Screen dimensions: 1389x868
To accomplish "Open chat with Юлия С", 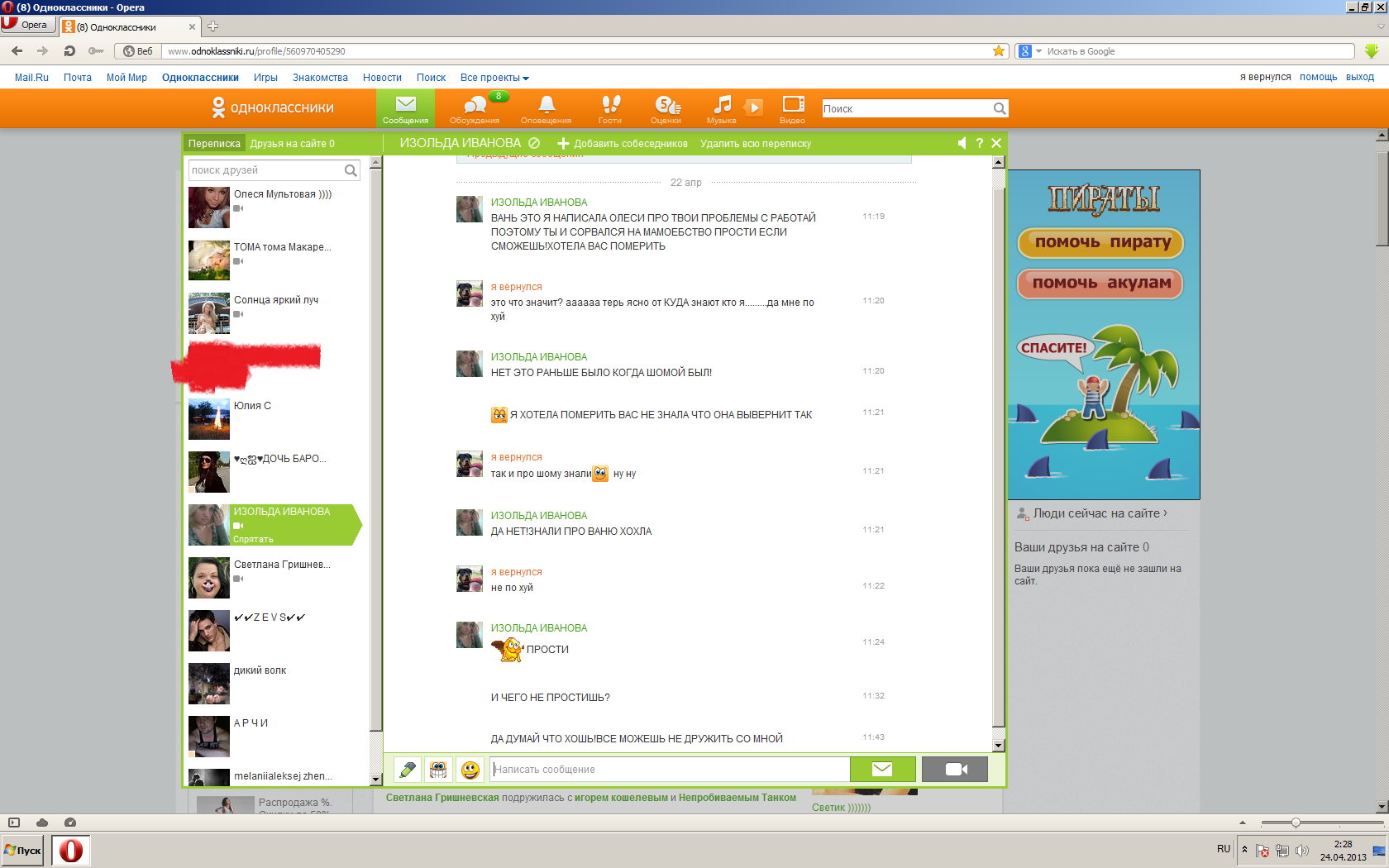I will point(277,418).
